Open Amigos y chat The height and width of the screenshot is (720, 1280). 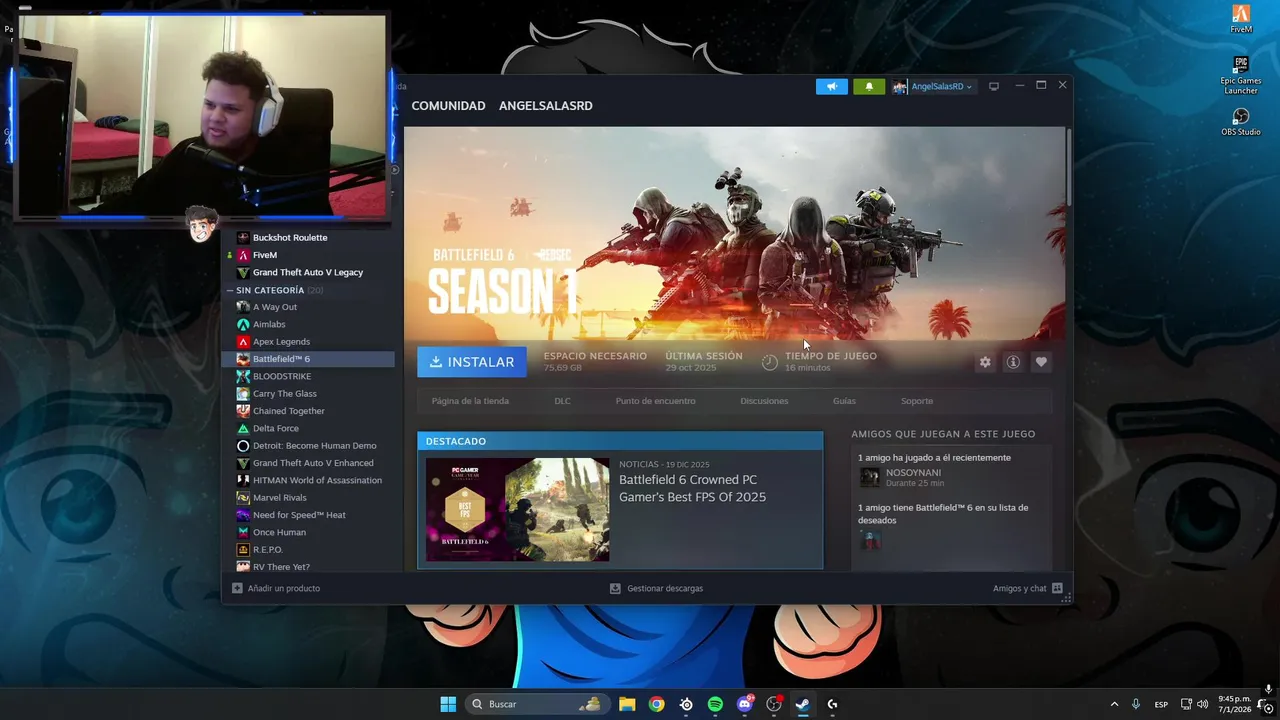coord(1027,588)
